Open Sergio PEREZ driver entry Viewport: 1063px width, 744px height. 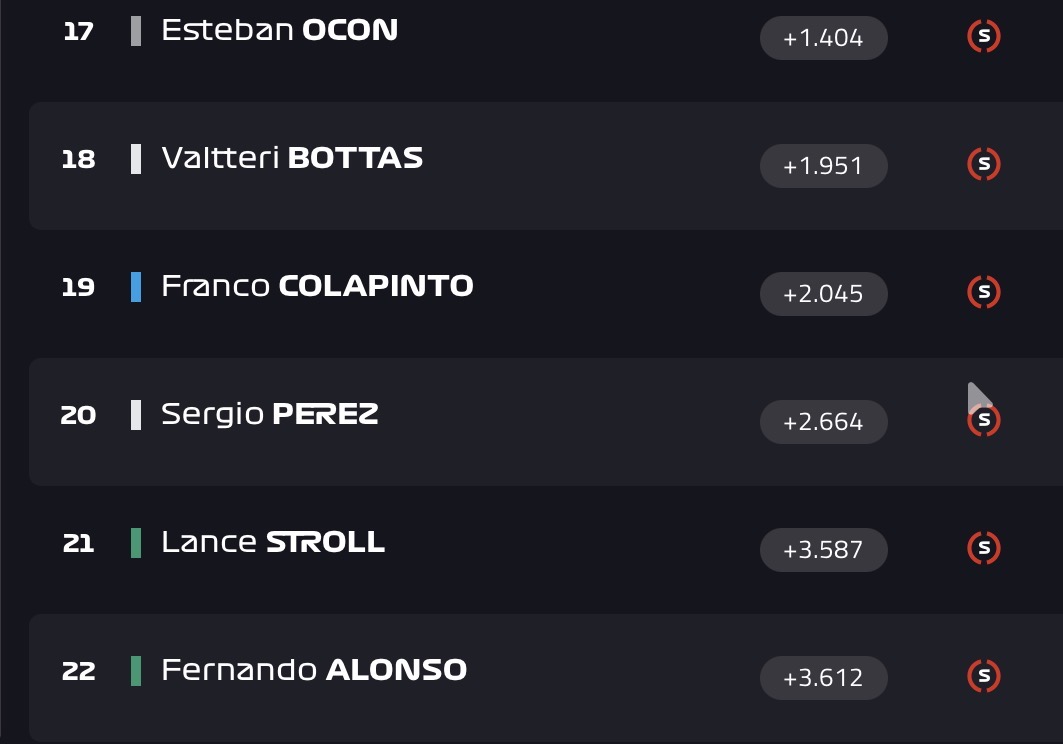click(270, 414)
